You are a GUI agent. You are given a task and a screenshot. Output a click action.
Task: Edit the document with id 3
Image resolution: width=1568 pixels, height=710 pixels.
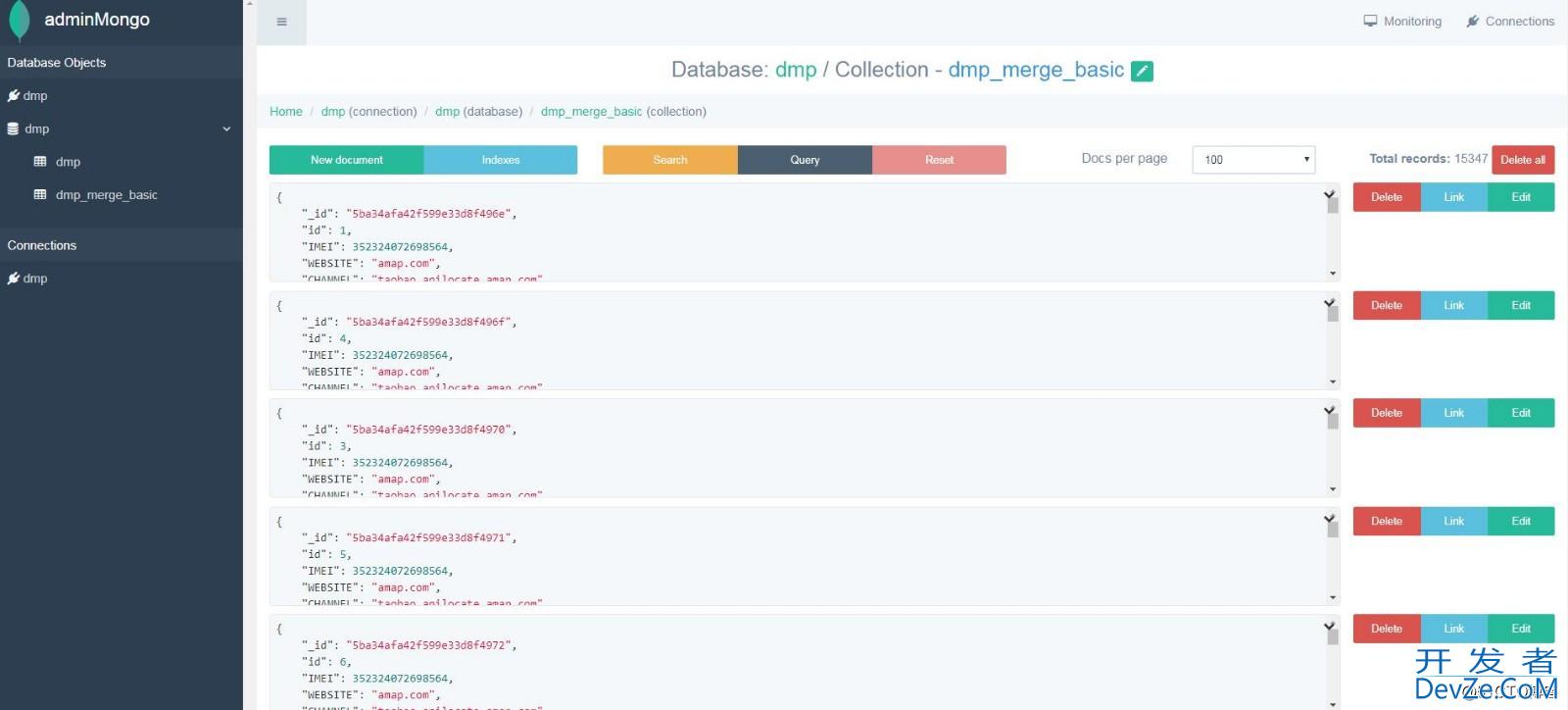1521,413
